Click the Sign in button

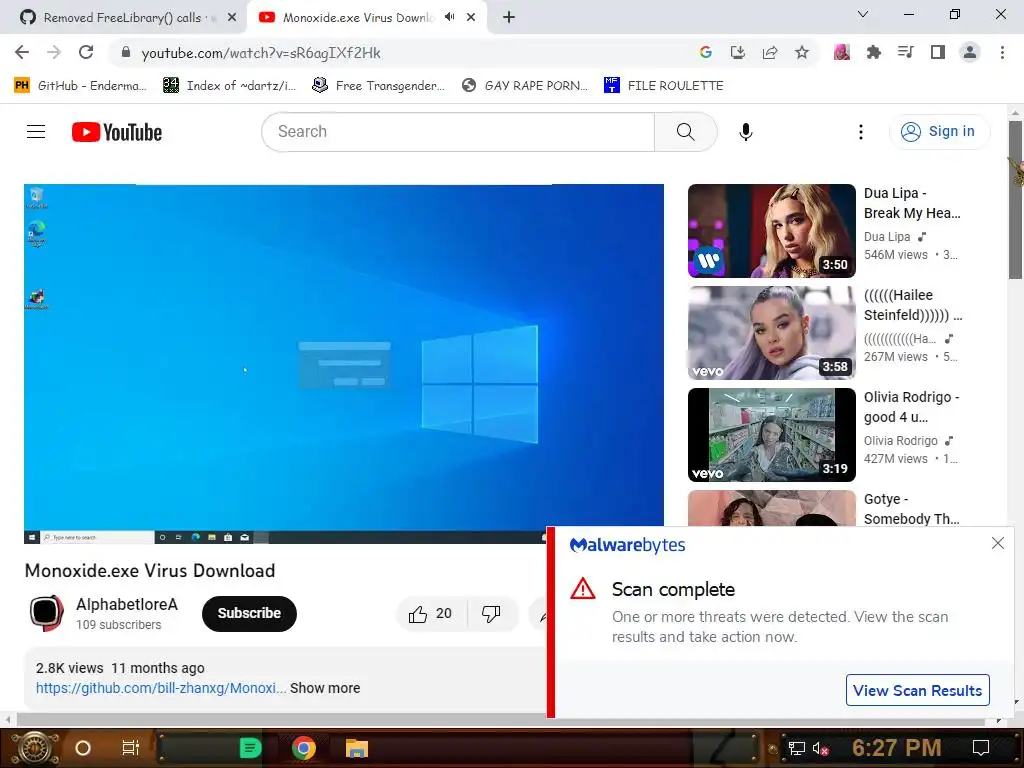tap(939, 132)
